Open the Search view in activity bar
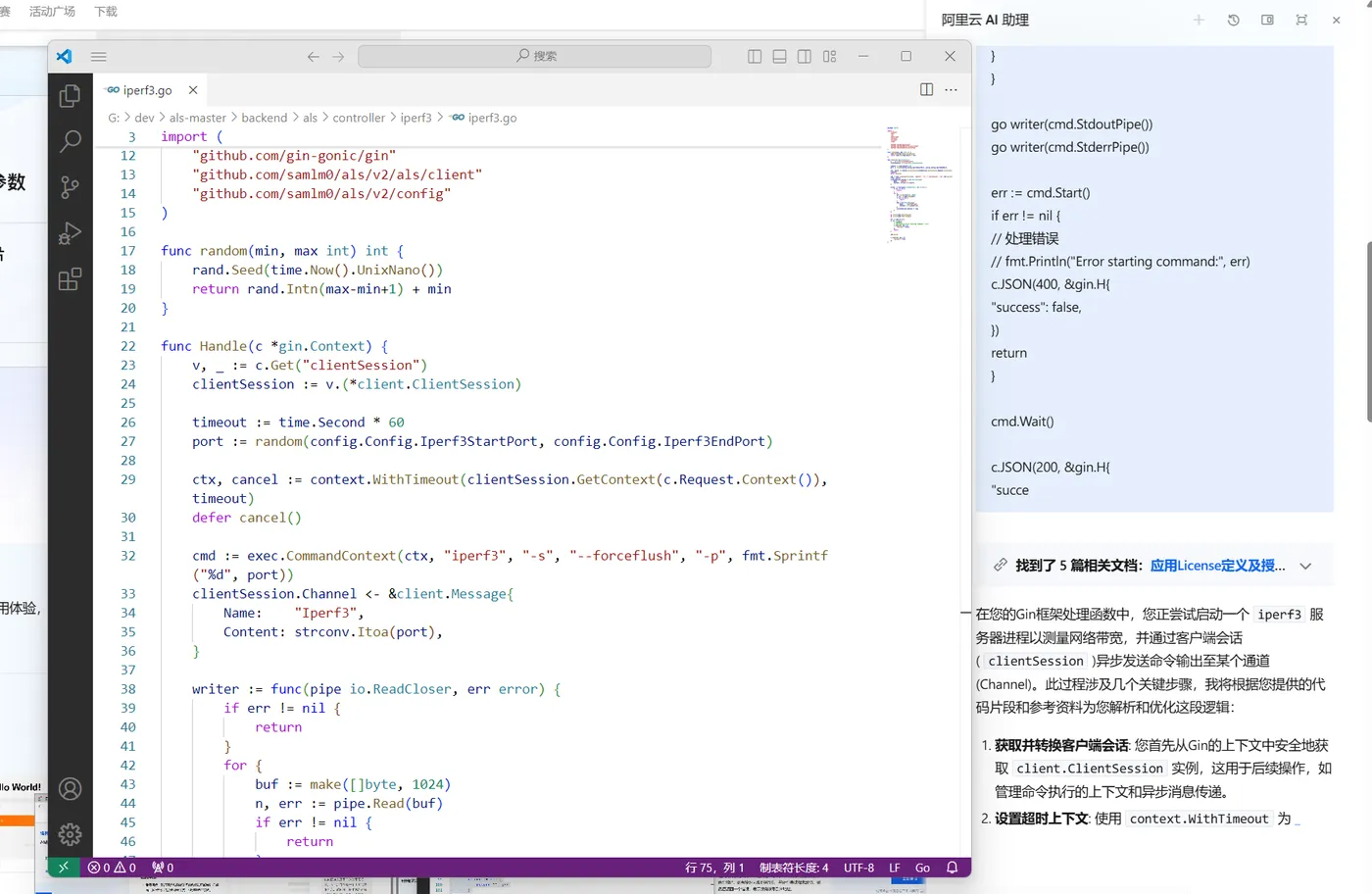1372x894 pixels. coord(70,141)
